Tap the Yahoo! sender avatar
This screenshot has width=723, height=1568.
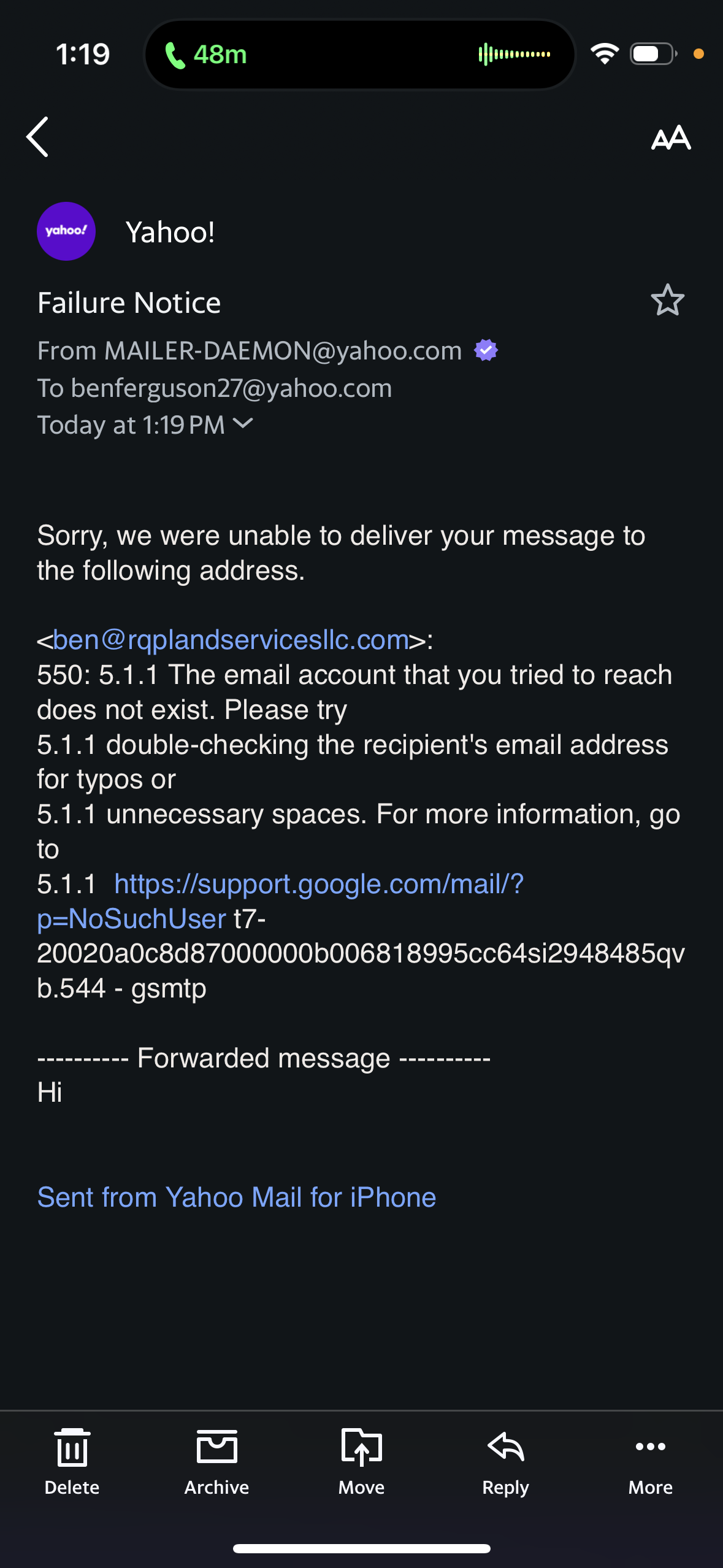coord(66,231)
